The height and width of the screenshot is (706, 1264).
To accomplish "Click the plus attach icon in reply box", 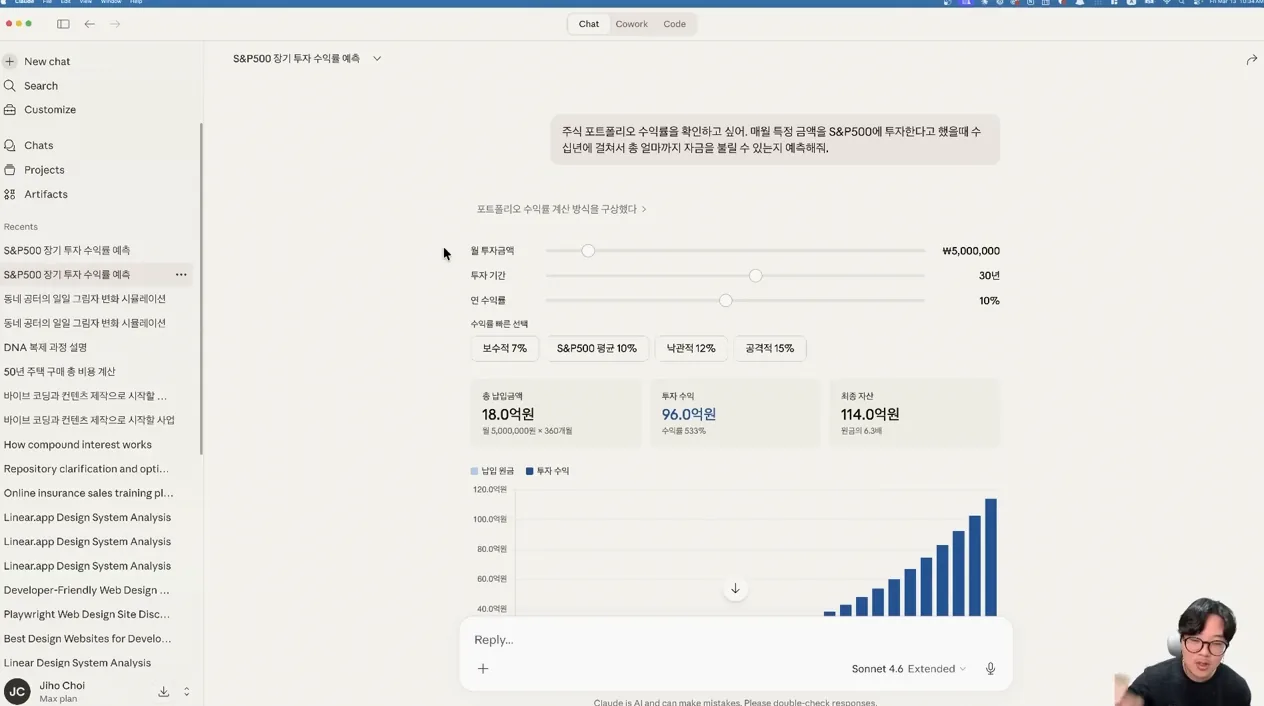I will click(x=483, y=668).
